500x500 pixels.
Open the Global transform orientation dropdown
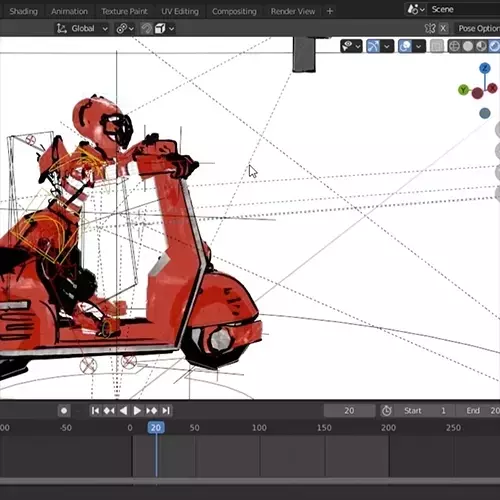pyautogui.click(x=82, y=29)
